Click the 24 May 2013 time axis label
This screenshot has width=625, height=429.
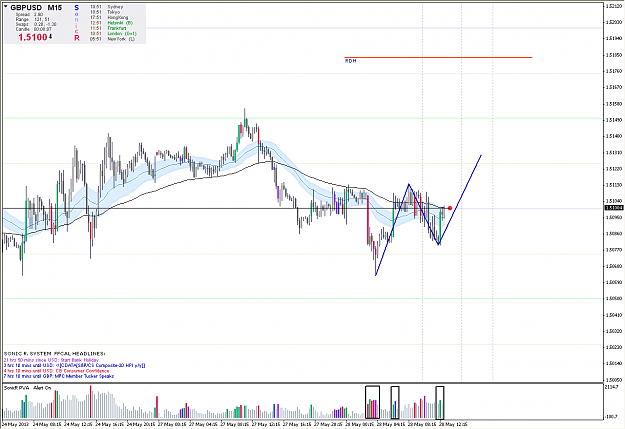tap(16, 424)
